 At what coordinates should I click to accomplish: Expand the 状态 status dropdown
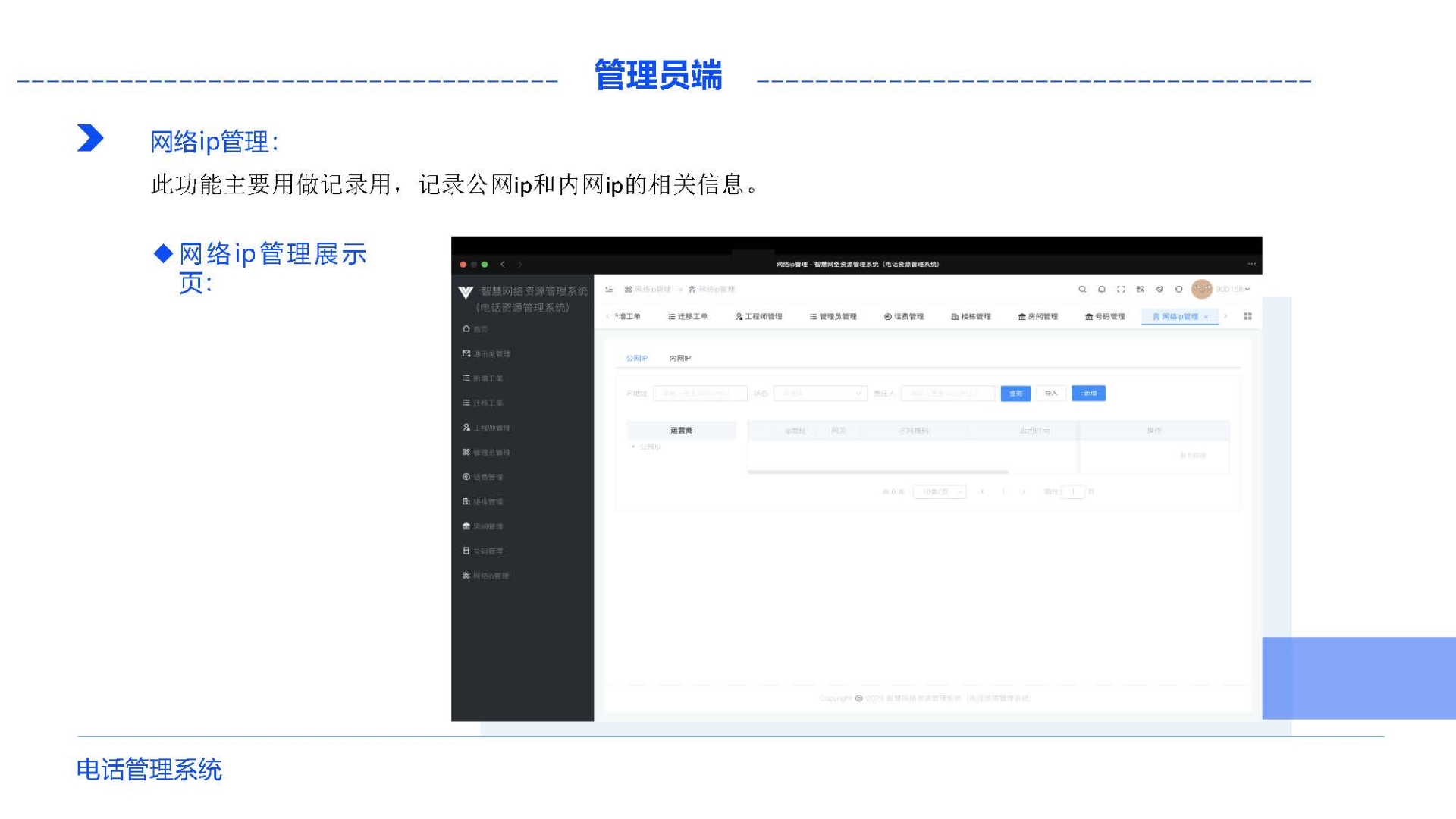click(819, 393)
